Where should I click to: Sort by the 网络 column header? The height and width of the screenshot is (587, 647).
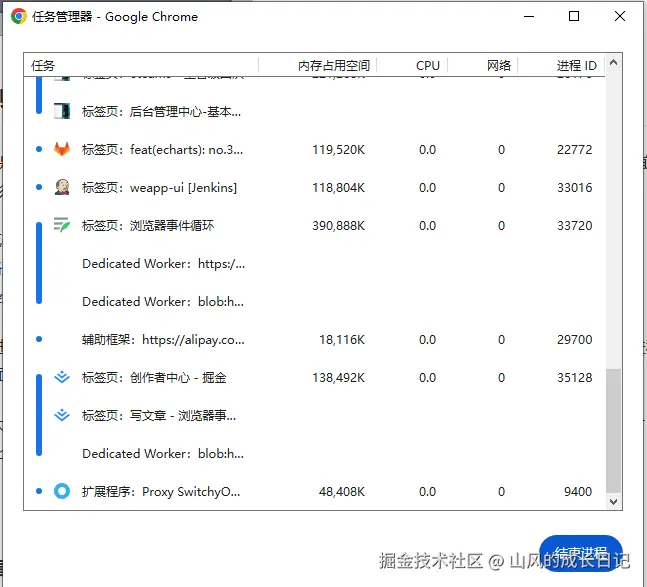tap(482, 65)
